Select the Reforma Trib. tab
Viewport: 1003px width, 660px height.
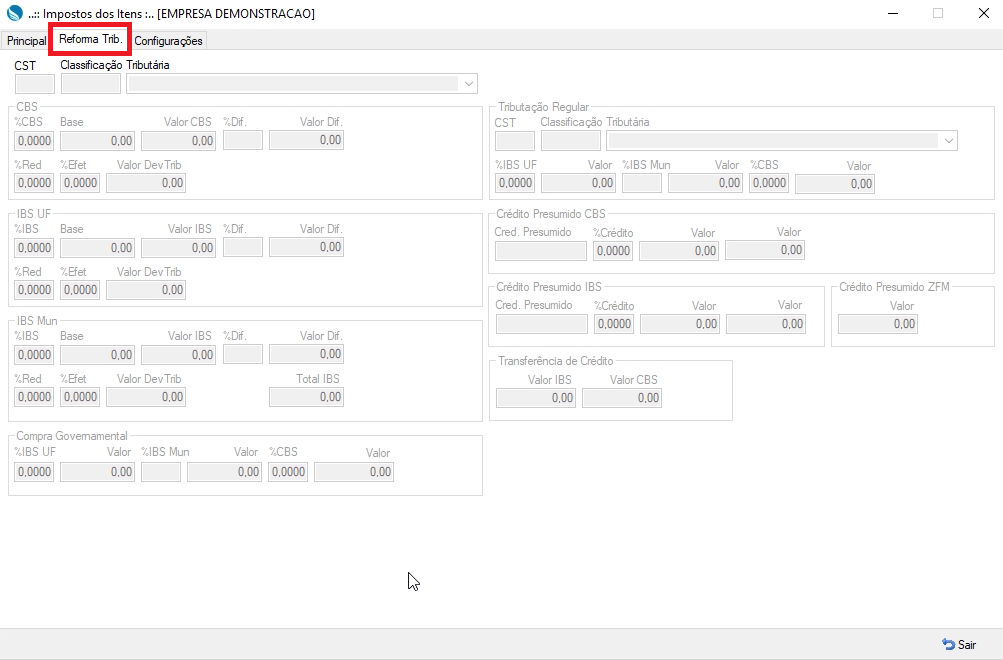point(90,39)
